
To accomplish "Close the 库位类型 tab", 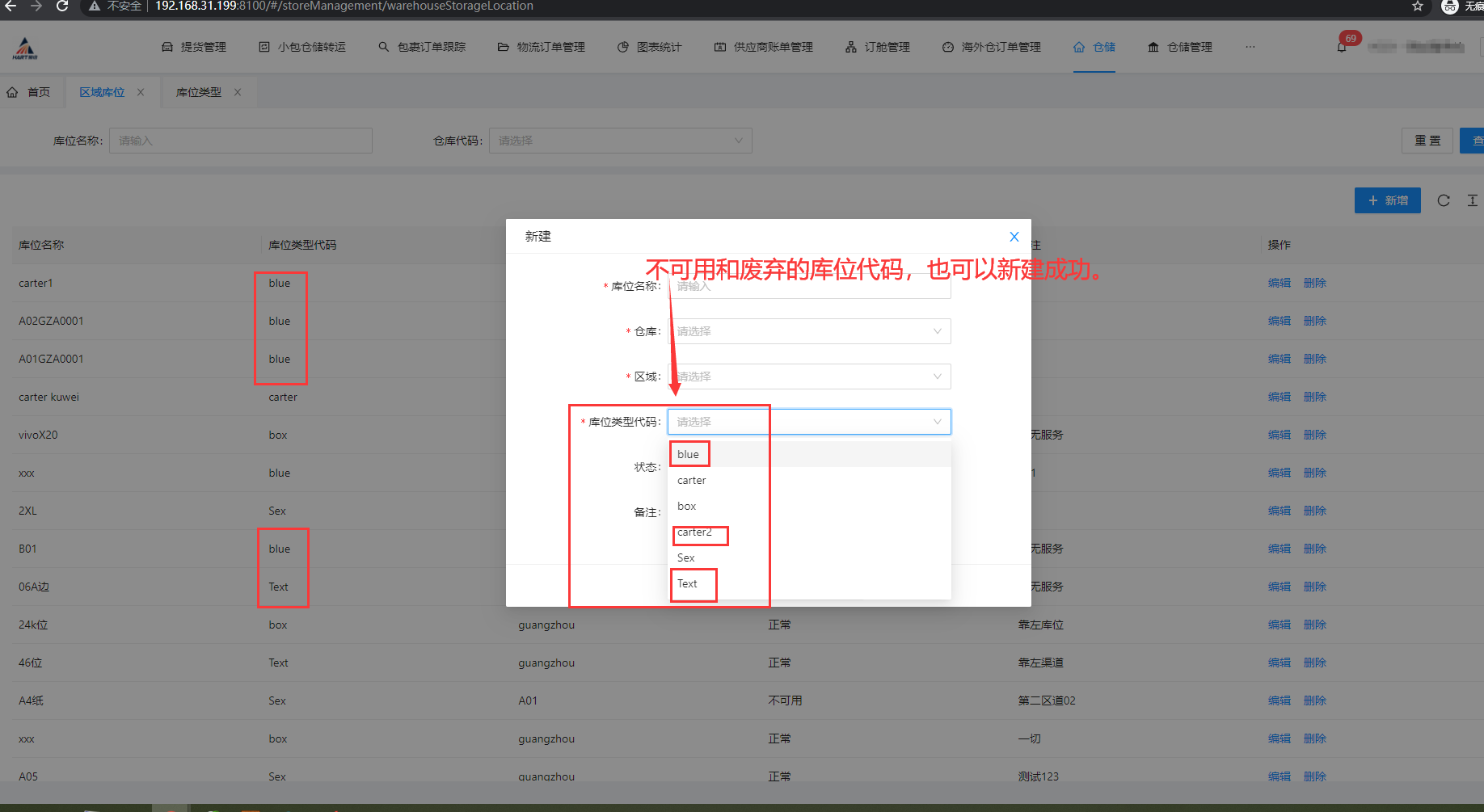I will (x=238, y=92).
